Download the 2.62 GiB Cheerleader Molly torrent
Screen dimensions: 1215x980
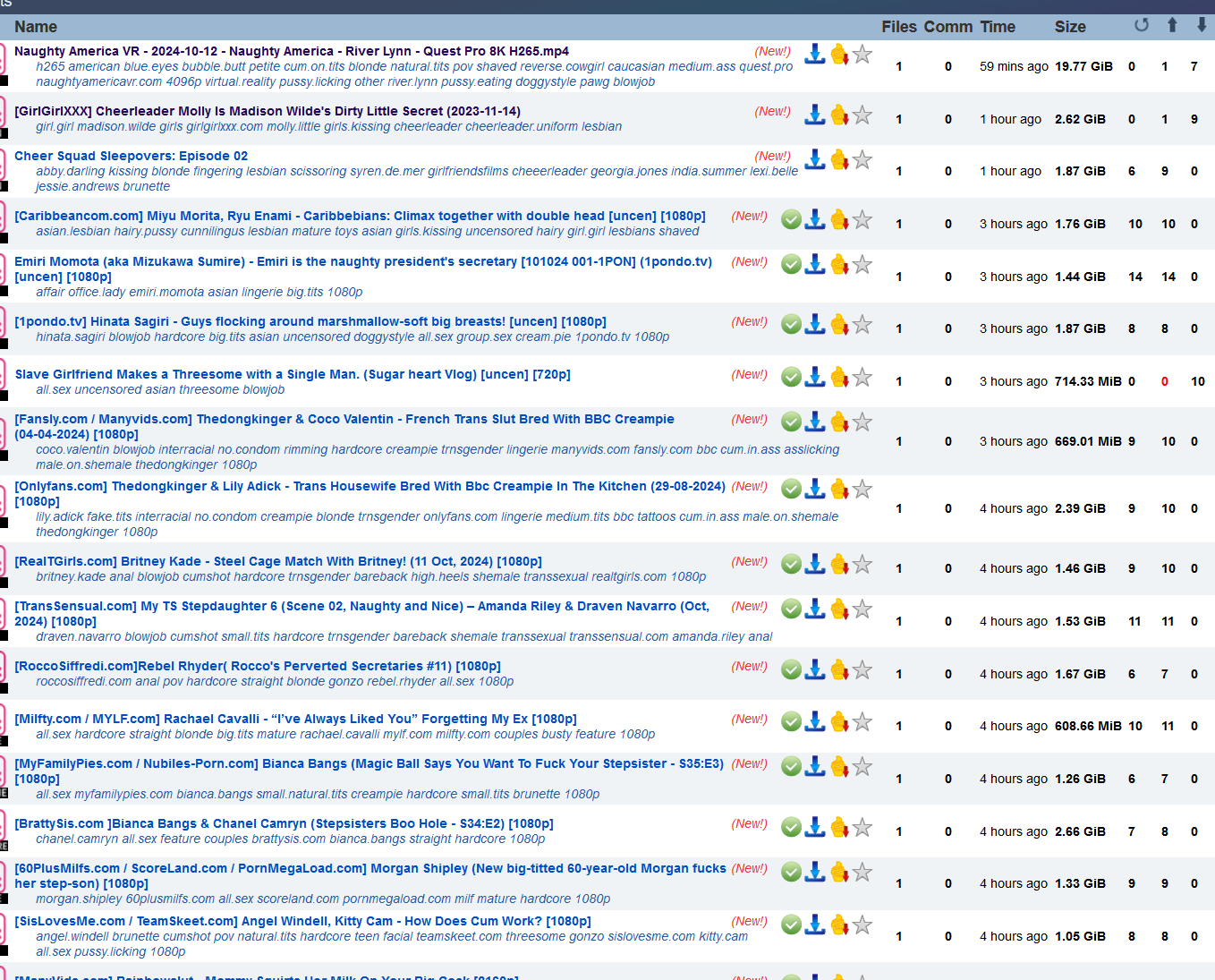pyautogui.click(x=814, y=115)
